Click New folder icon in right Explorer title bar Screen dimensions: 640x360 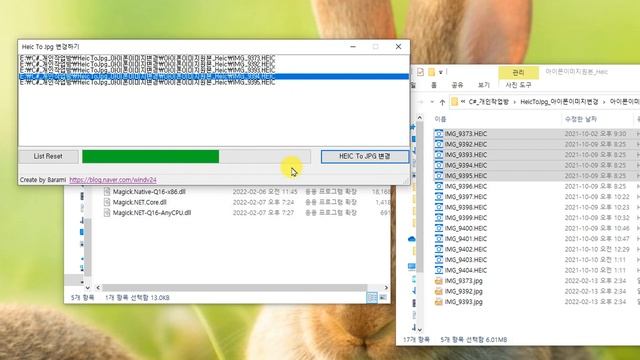(x=431, y=72)
